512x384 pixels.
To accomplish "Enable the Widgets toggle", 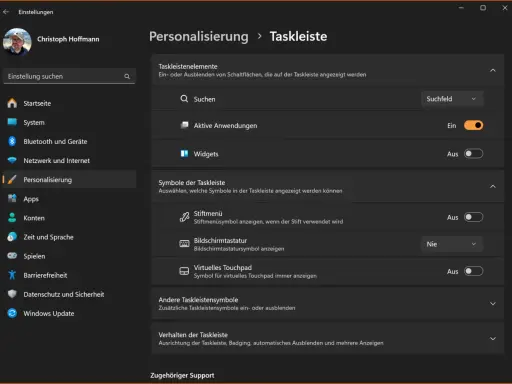I will pyautogui.click(x=473, y=154).
